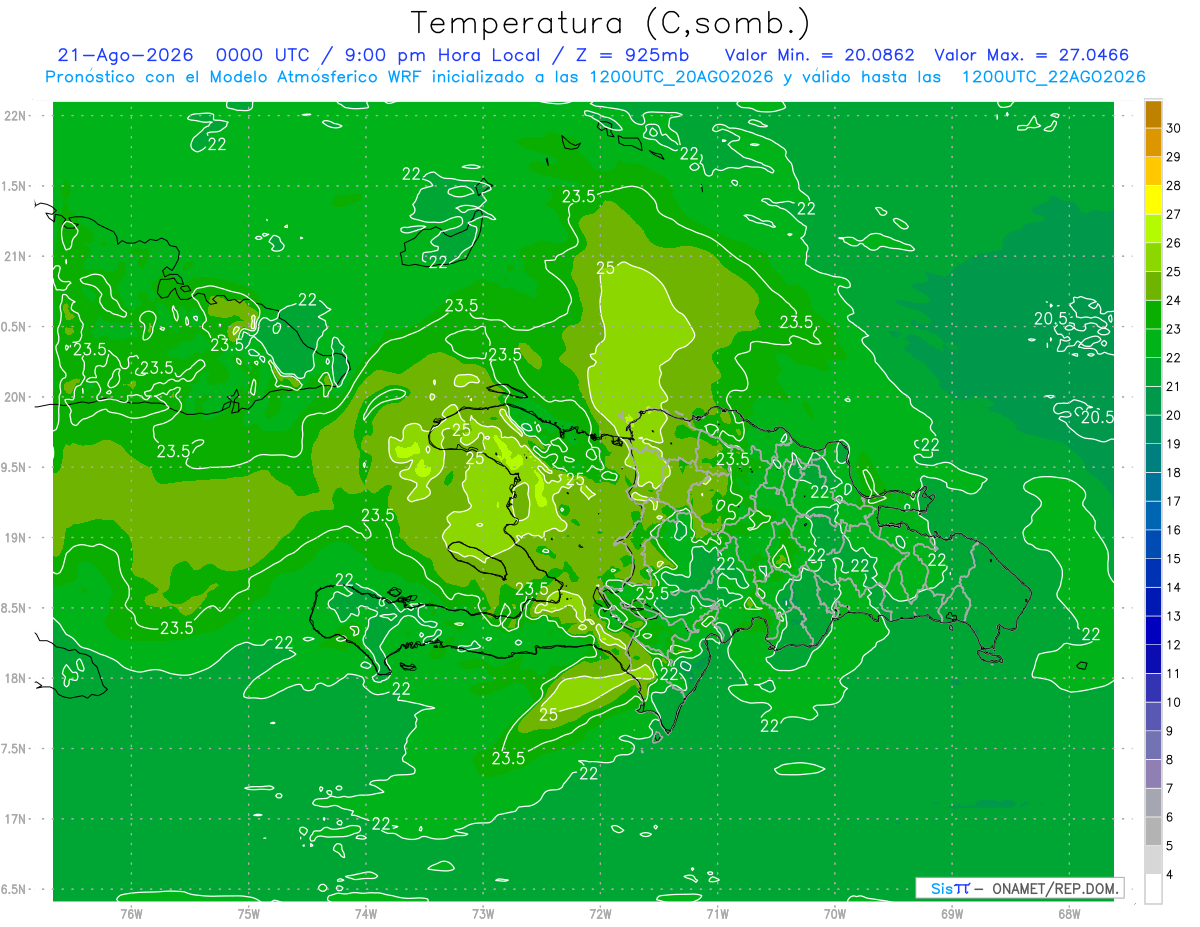Click the "73W" longitude axis label
The image size is (1200, 927).
(483, 914)
